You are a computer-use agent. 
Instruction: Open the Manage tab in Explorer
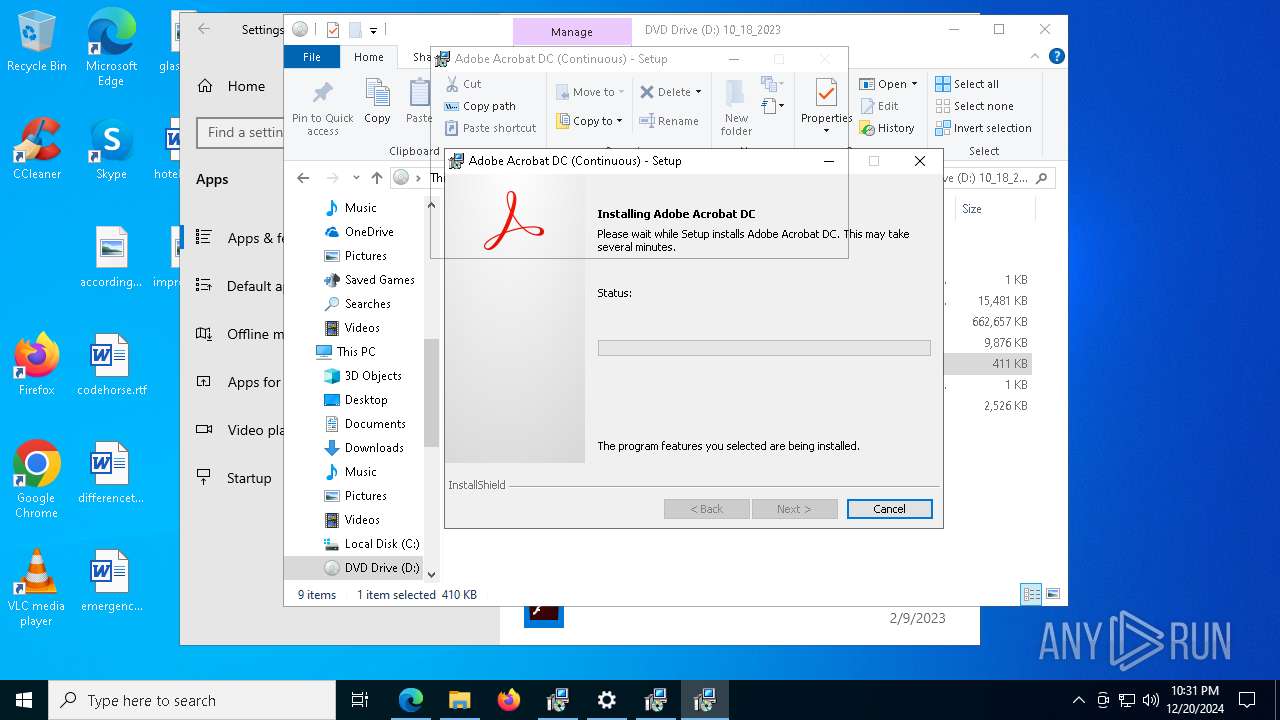tap(572, 31)
